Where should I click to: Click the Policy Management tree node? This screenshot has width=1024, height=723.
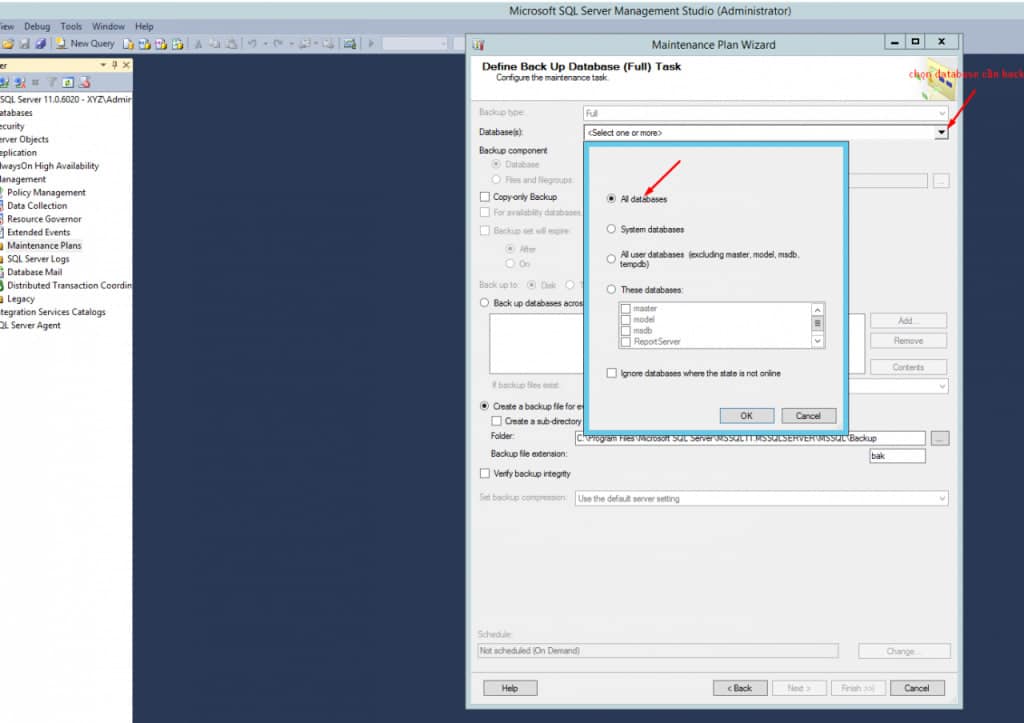(46, 192)
